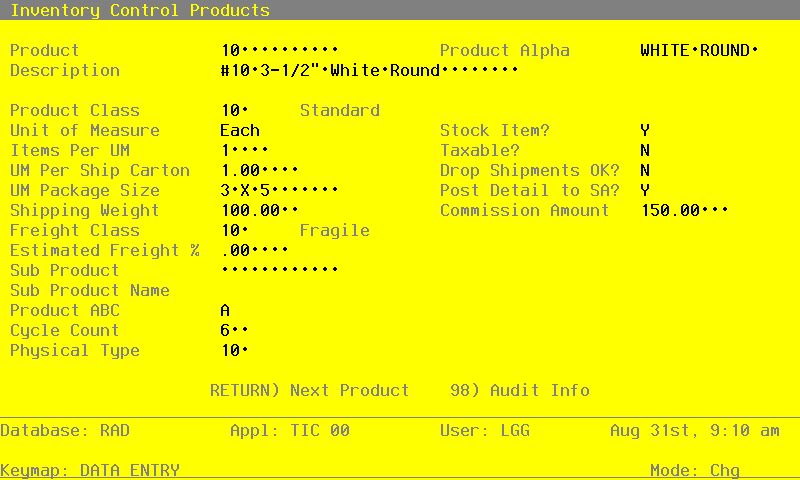The image size is (800, 480).
Task: Click the Database: RAD status entry
Action: coord(65,430)
